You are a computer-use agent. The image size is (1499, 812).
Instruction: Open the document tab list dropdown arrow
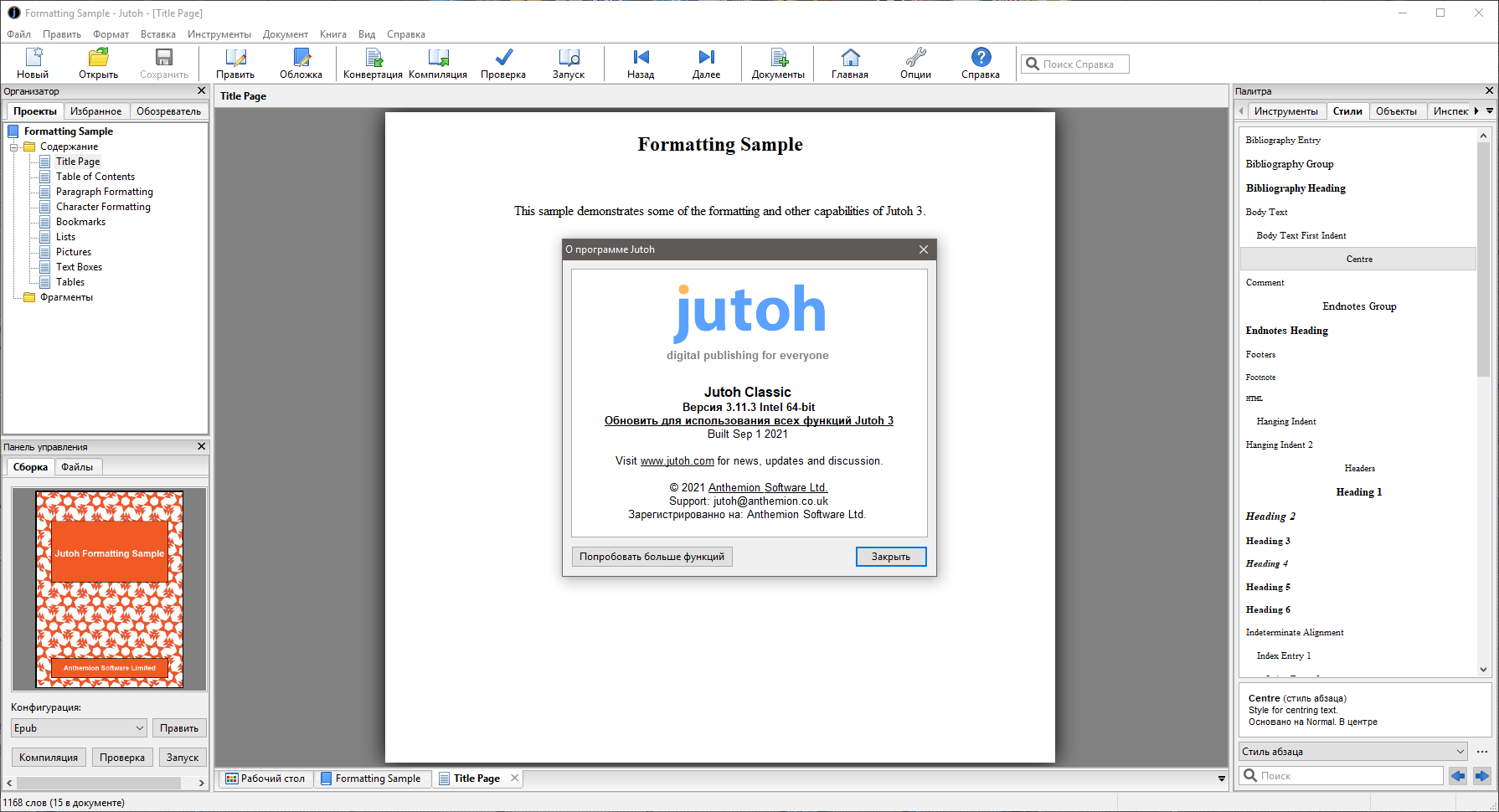1221,779
